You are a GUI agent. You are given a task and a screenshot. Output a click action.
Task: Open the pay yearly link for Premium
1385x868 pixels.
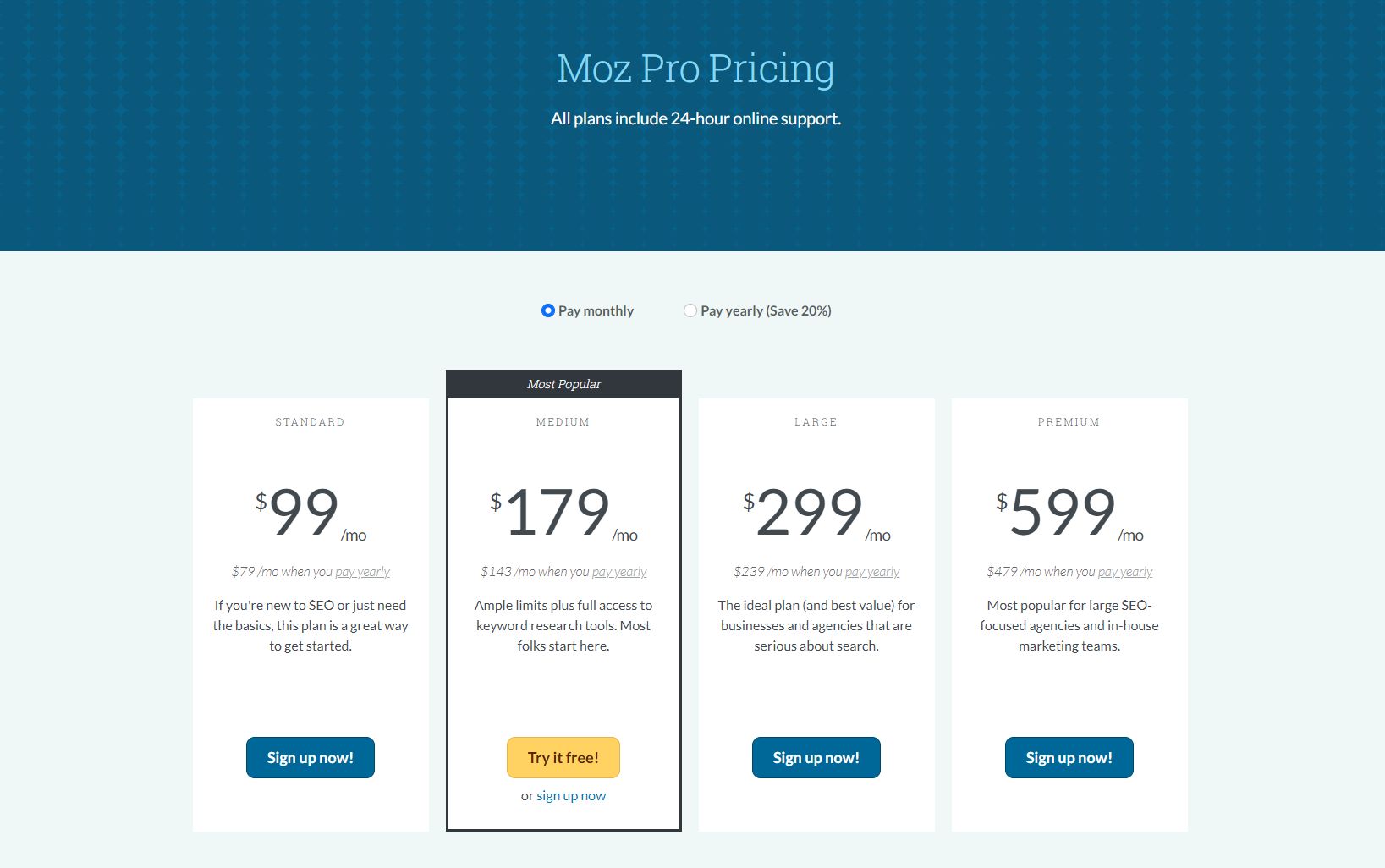coord(1124,571)
